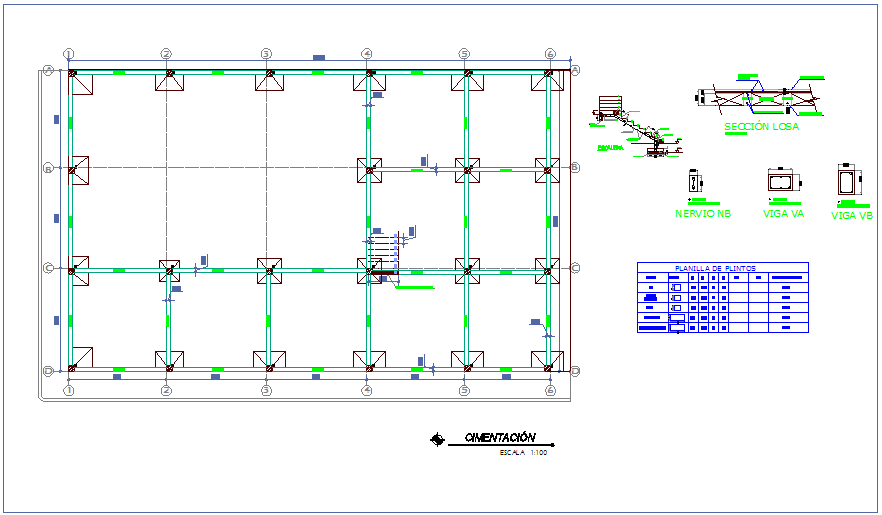Select the NERVIO NB cross-section symbol
Viewport: 882px width, 515px height.
[694, 183]
